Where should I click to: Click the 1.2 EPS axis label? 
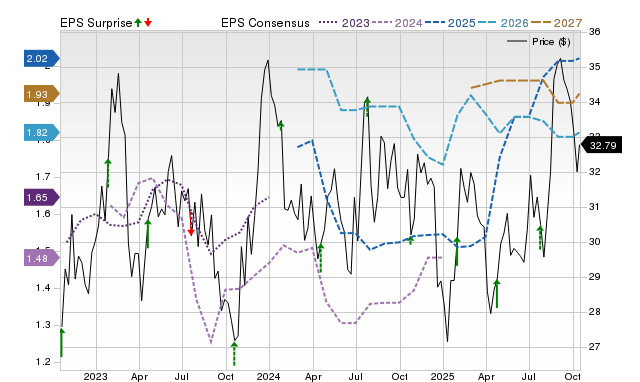tap(43, 362)
